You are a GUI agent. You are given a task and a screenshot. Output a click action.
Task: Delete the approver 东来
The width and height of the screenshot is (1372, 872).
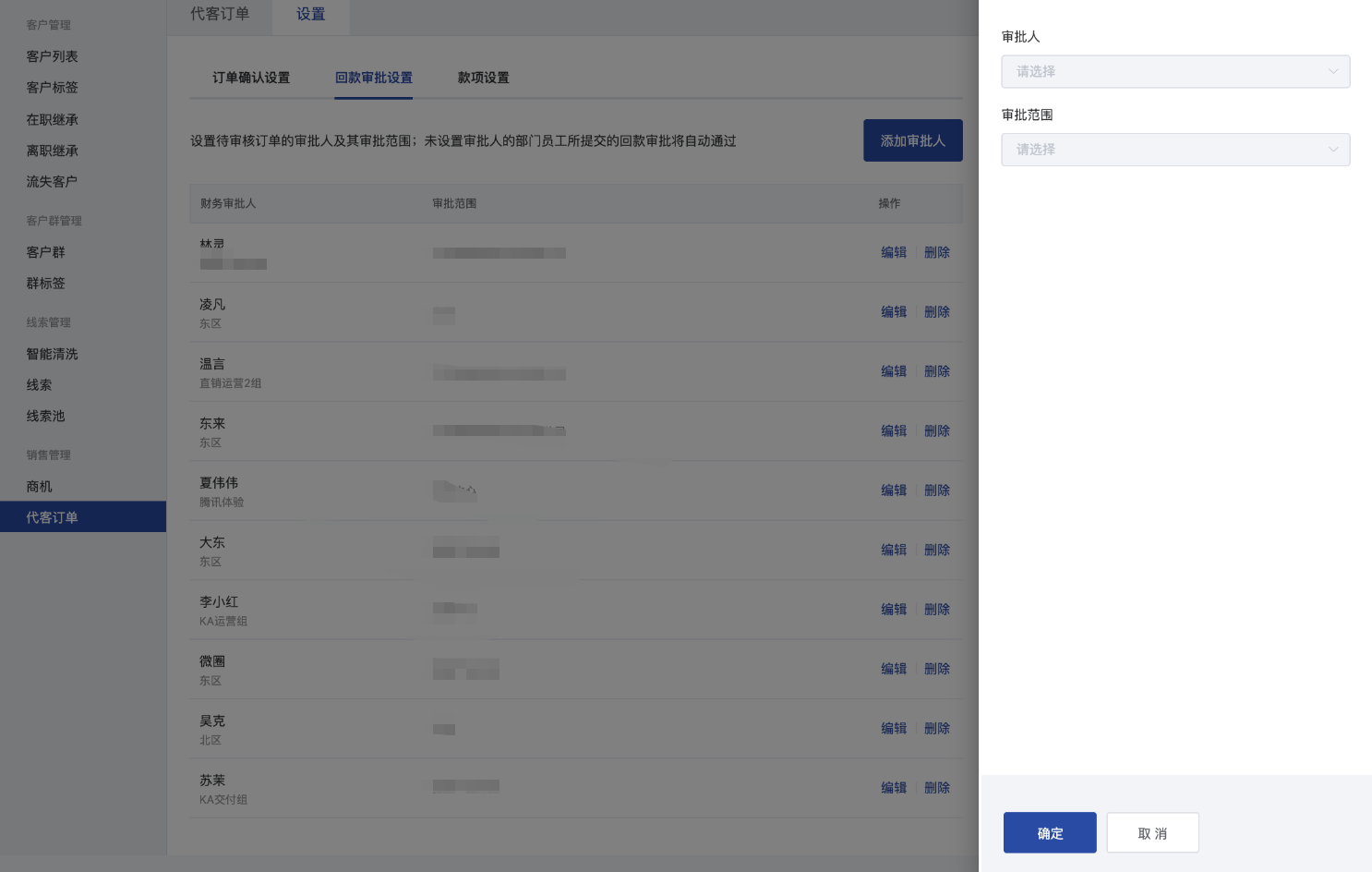click(x=937, y=431)
